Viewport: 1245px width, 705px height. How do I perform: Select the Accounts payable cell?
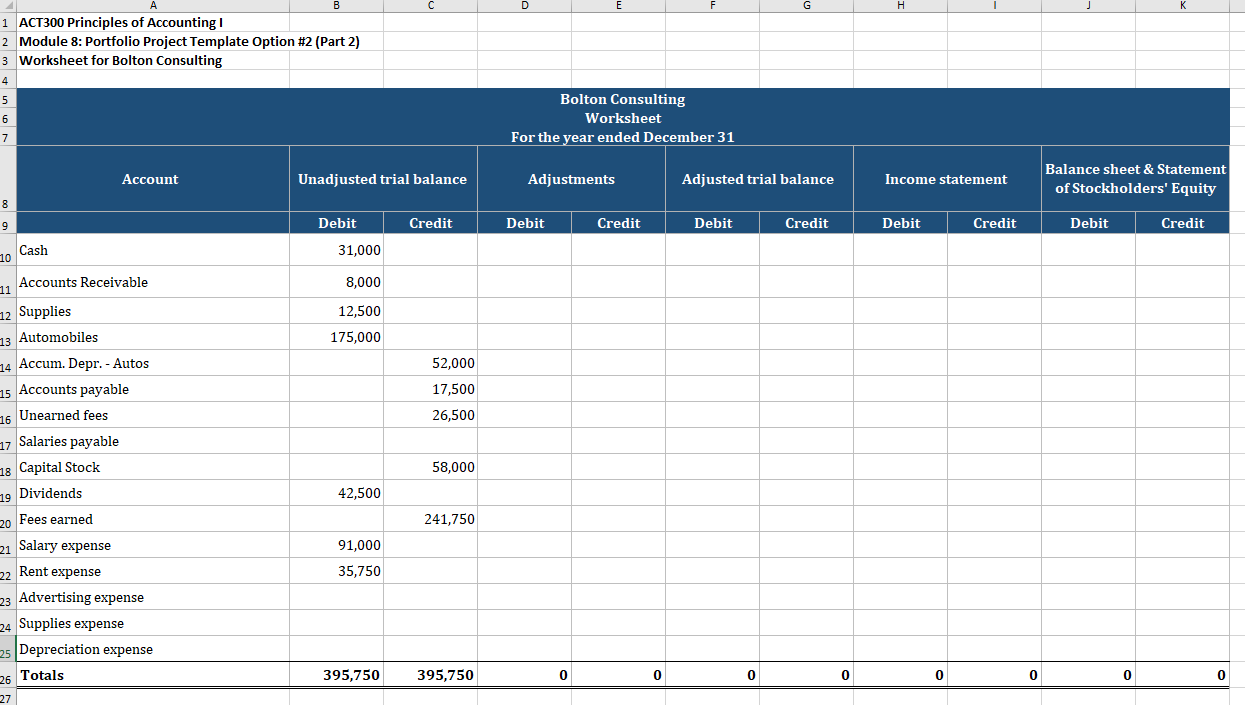152,389
